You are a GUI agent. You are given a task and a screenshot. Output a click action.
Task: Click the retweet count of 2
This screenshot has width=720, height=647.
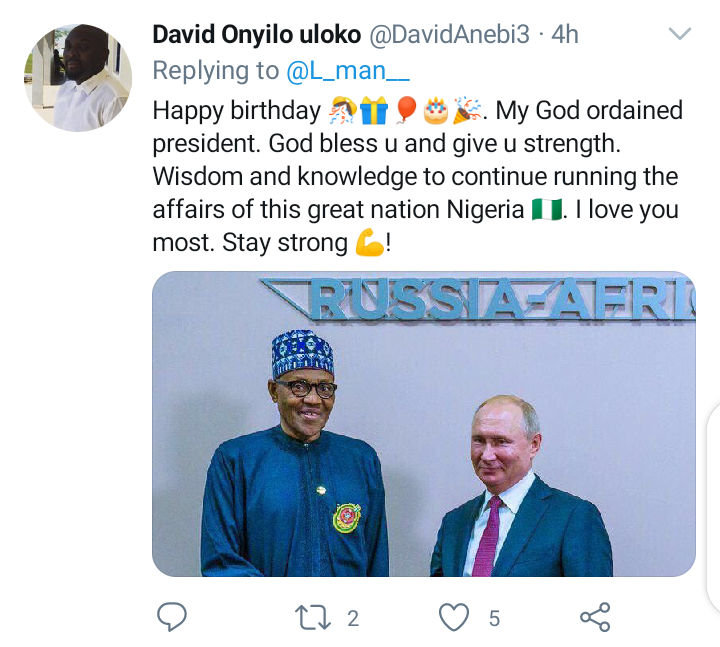[352, 618]
